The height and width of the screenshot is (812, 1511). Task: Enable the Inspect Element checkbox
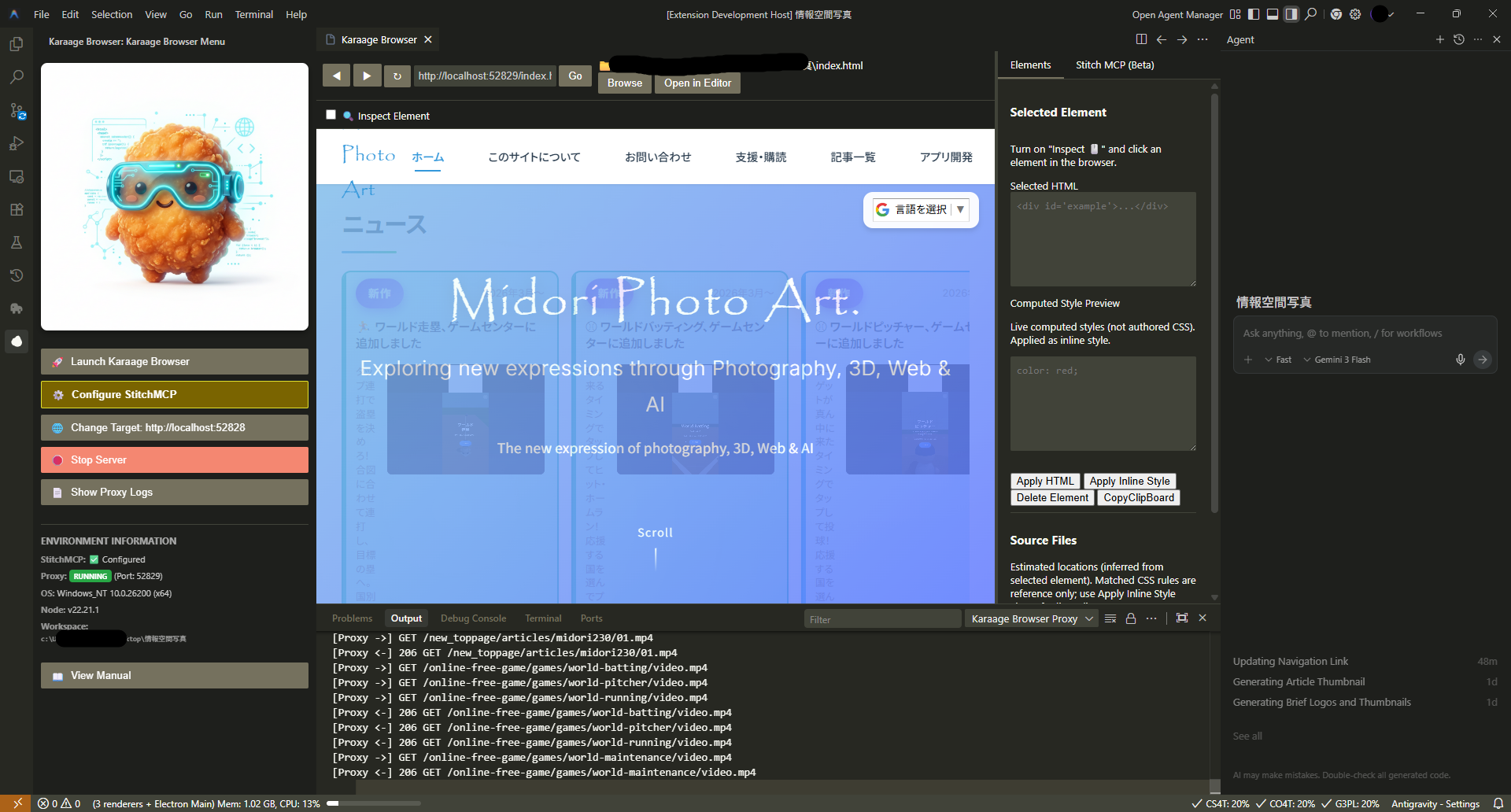pos(331,115)
